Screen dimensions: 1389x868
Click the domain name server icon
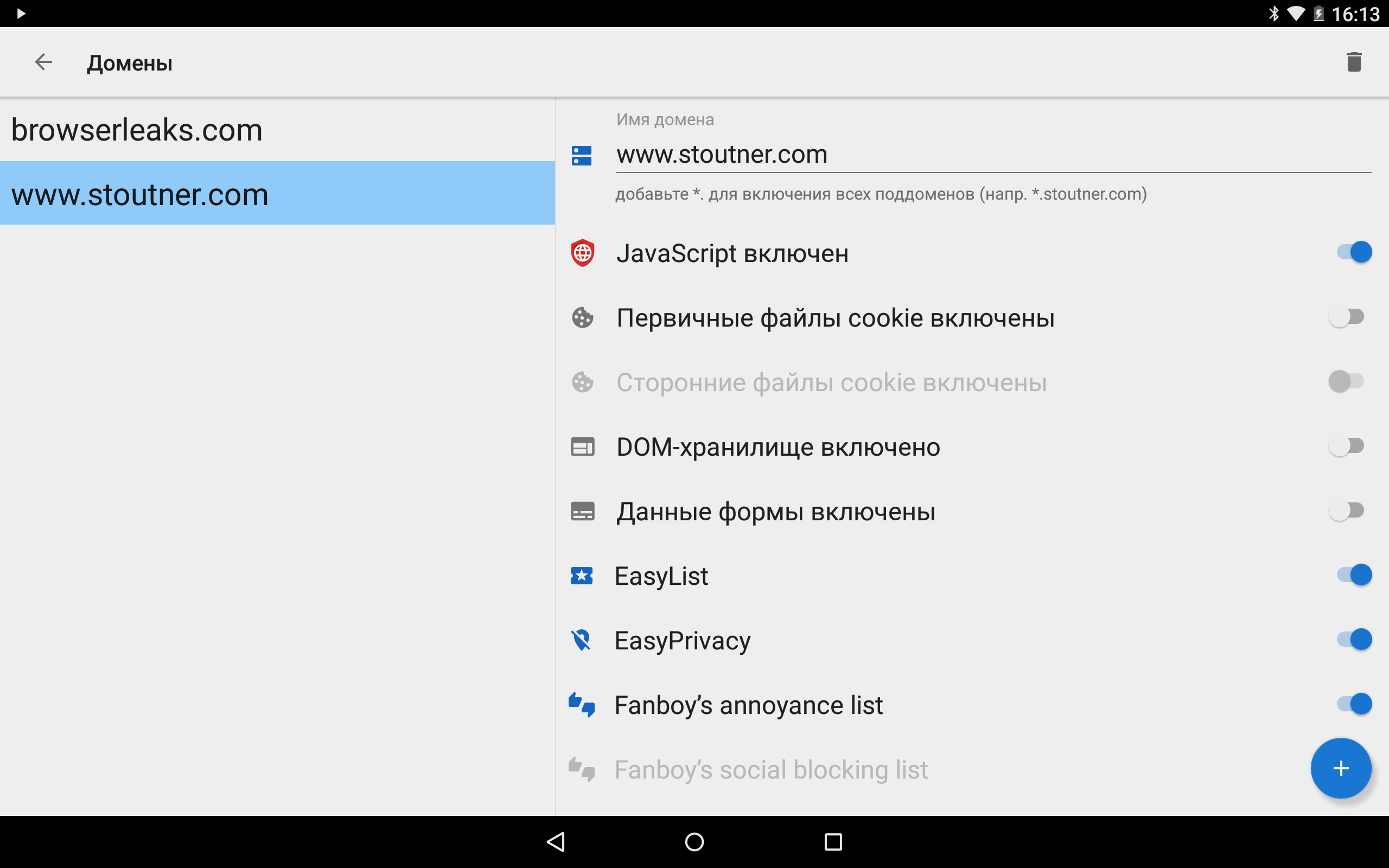[x=582, y=155]
